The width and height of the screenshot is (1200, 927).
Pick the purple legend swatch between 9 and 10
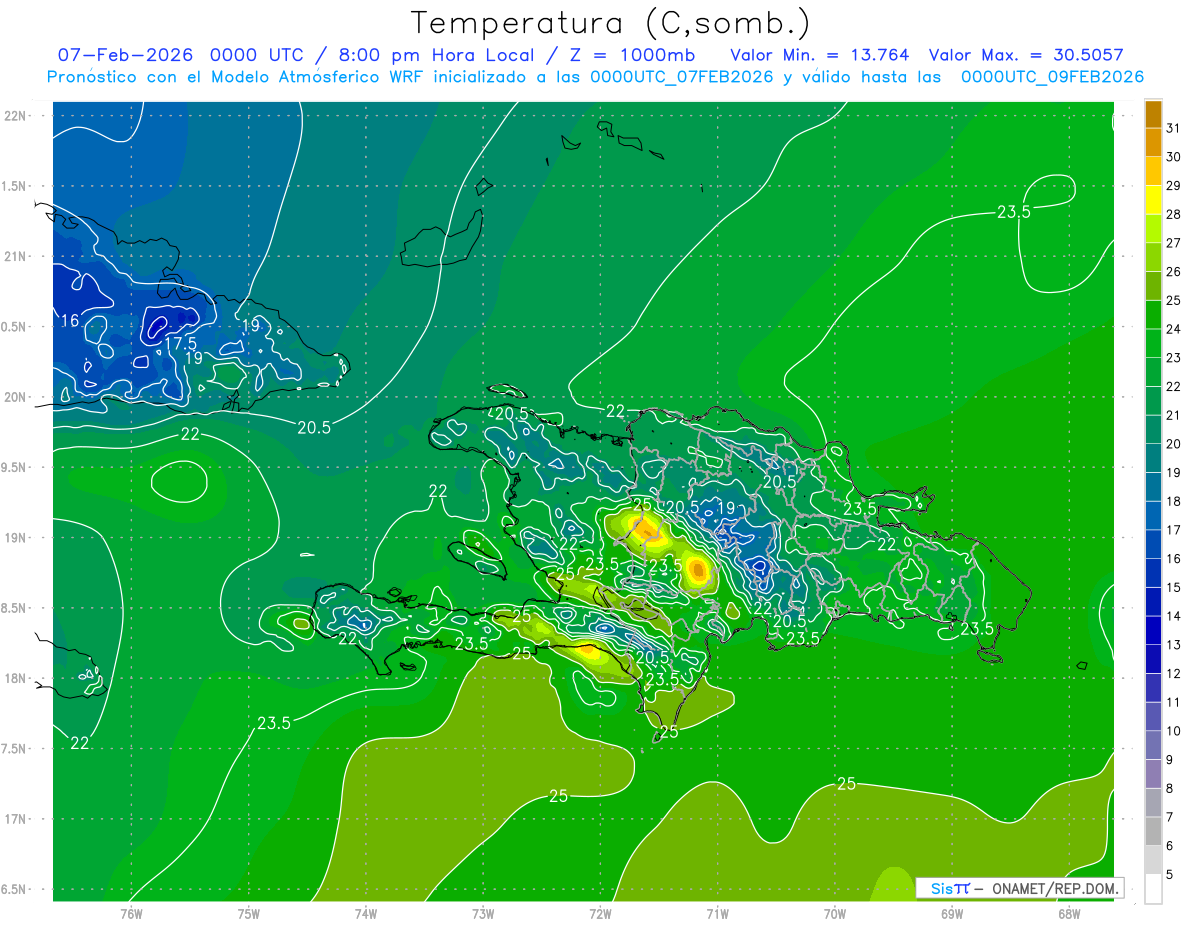[x=1153, y=745]
